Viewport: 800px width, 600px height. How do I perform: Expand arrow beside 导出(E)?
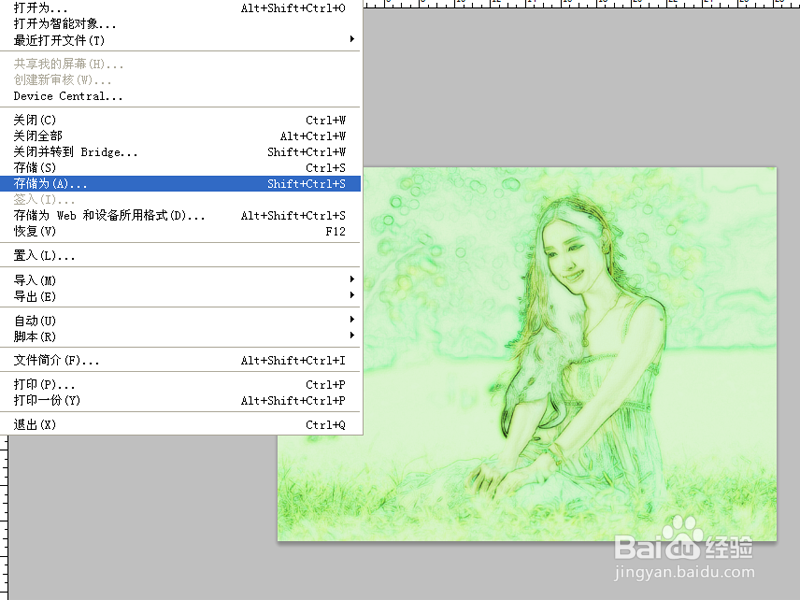pos(352,295)
